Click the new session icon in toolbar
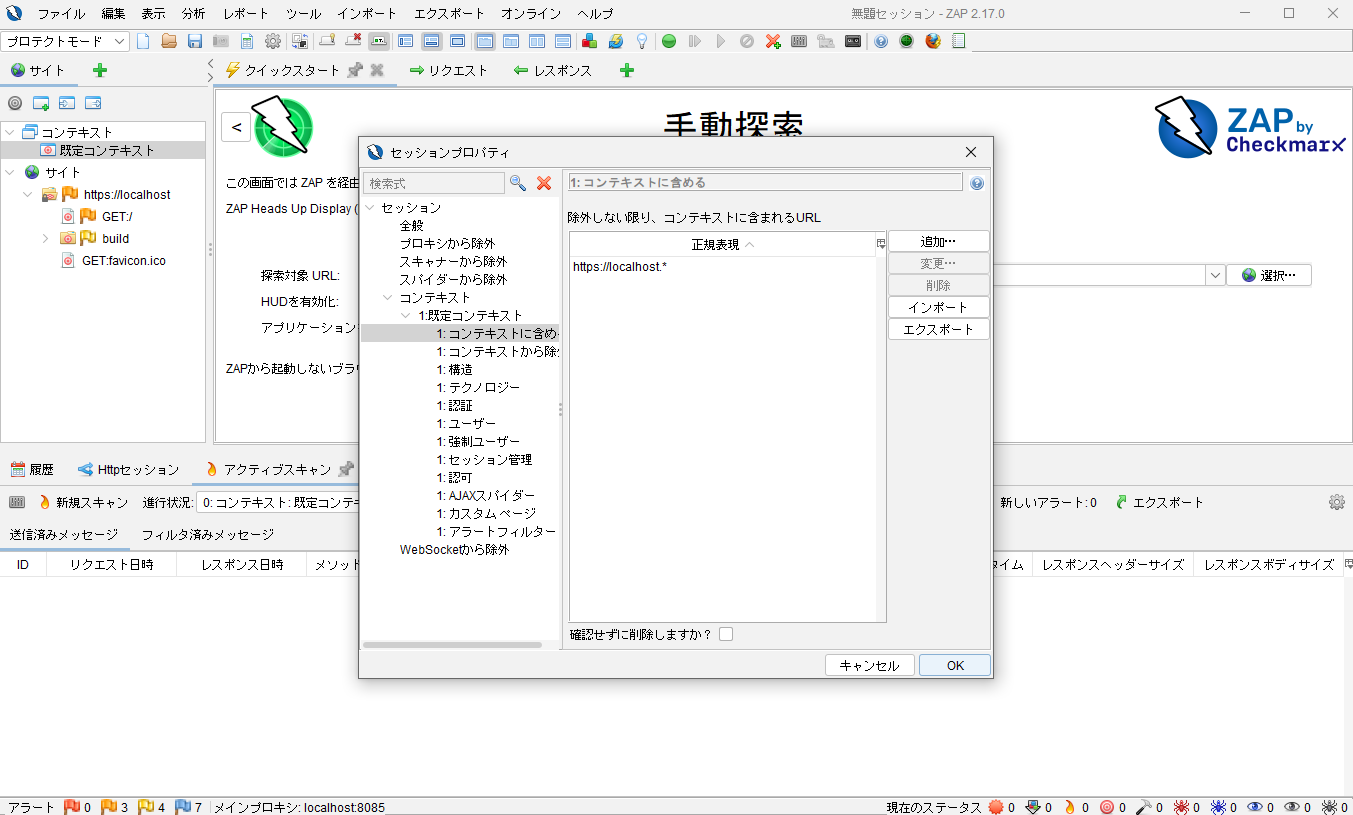 pos(143,41)
